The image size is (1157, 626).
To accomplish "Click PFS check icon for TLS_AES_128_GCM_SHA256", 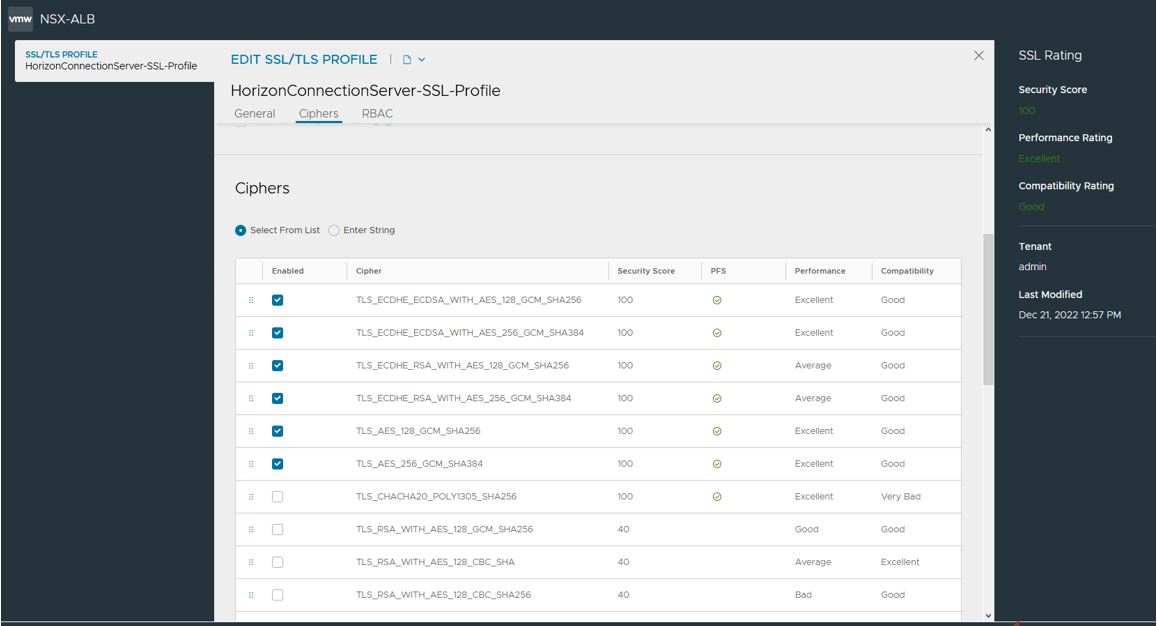I will (716, 431).
